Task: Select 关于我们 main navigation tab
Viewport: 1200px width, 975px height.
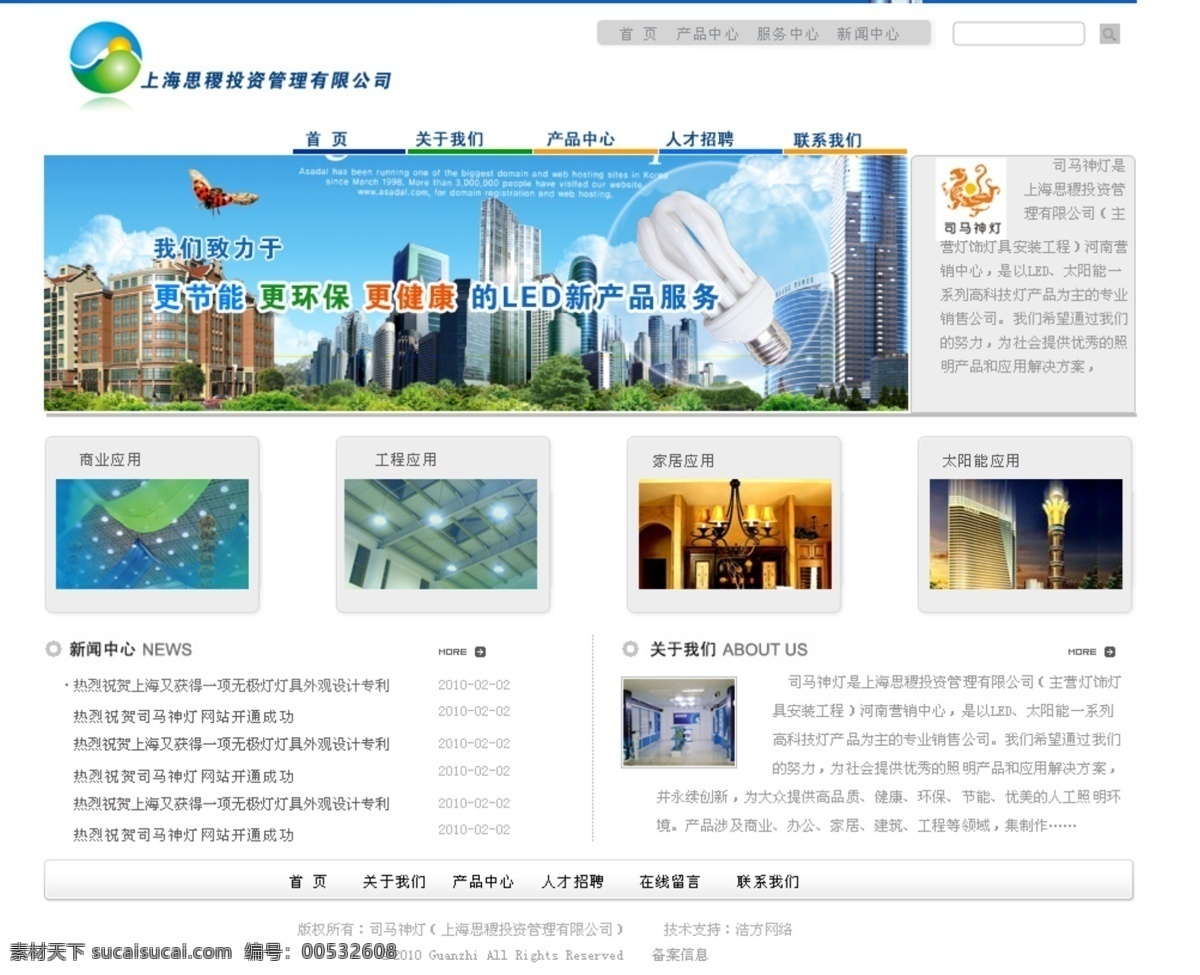Action: point(449,140)
